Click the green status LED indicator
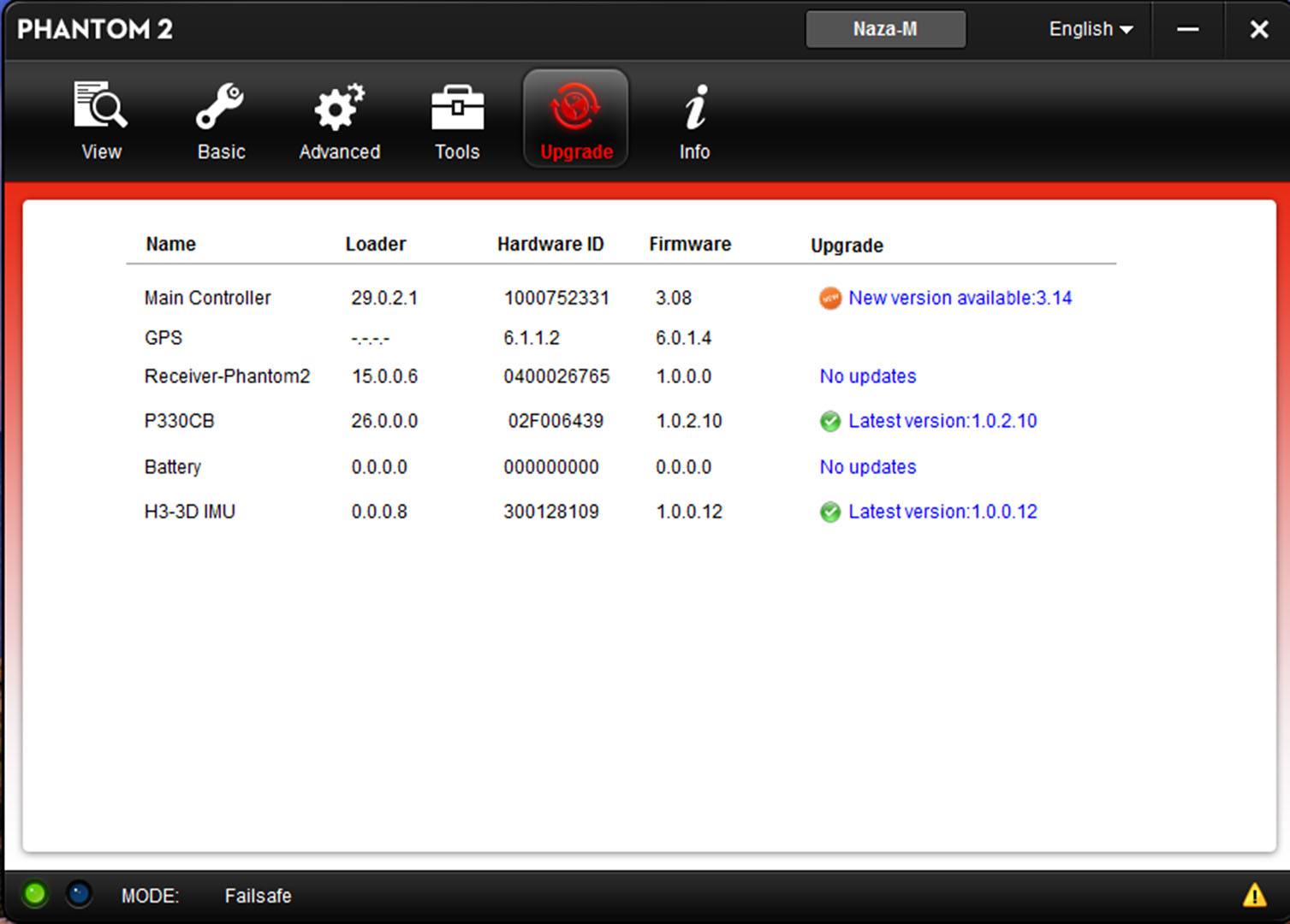 (35, 895)
